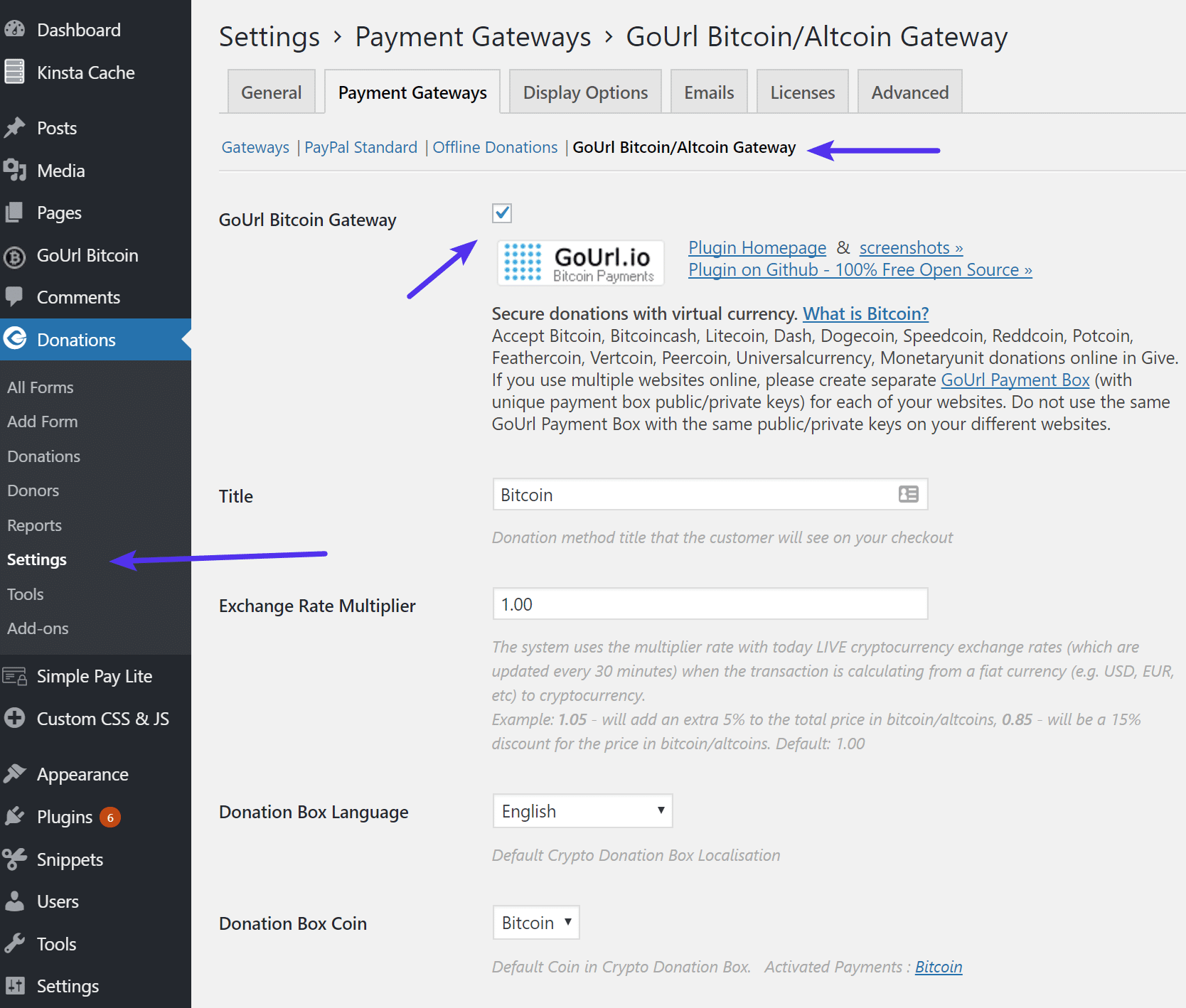1186x1008 pixels.
Task: Switch to the Display Options tab
Action: [x=585, y=92]
